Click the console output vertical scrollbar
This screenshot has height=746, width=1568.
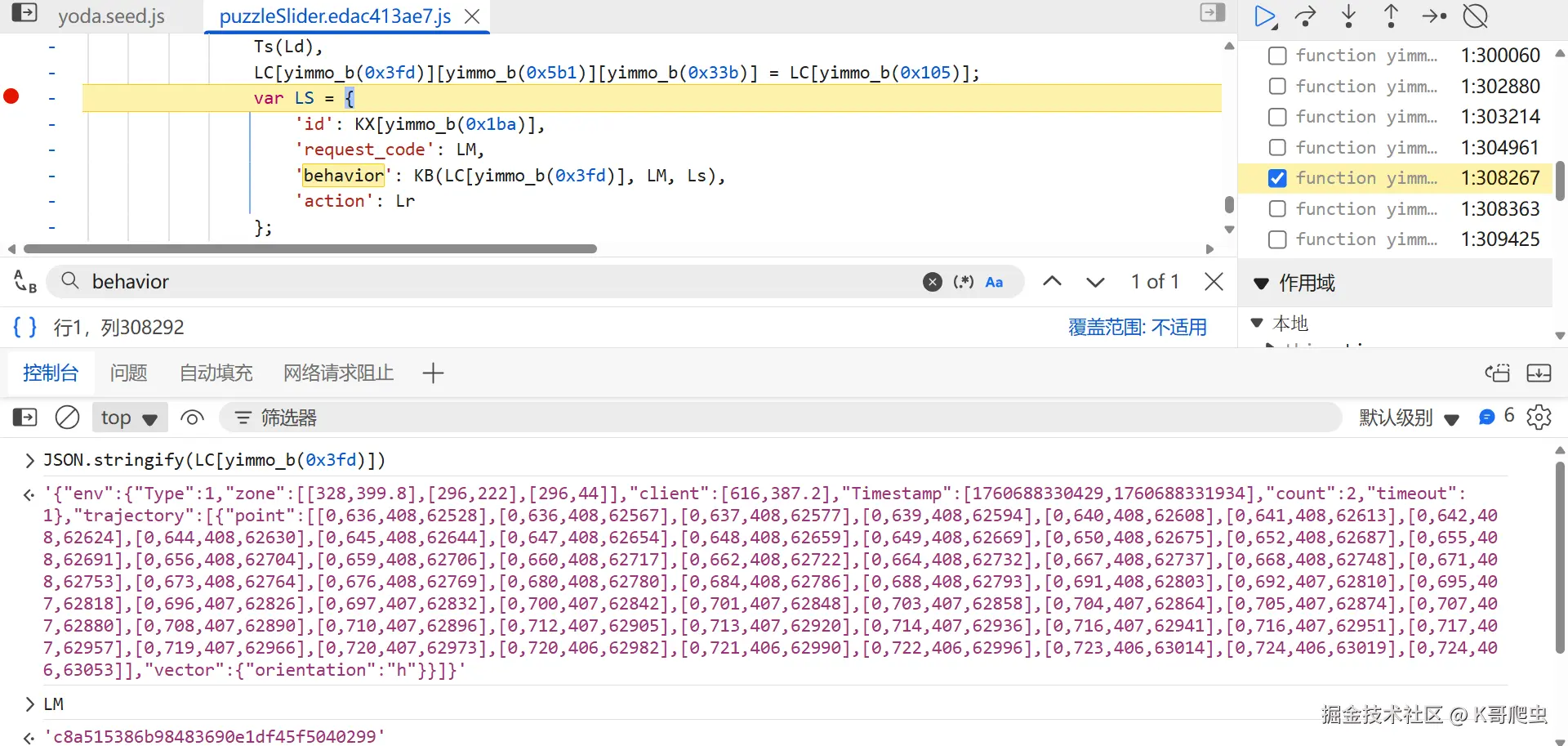click(1560, 557)
